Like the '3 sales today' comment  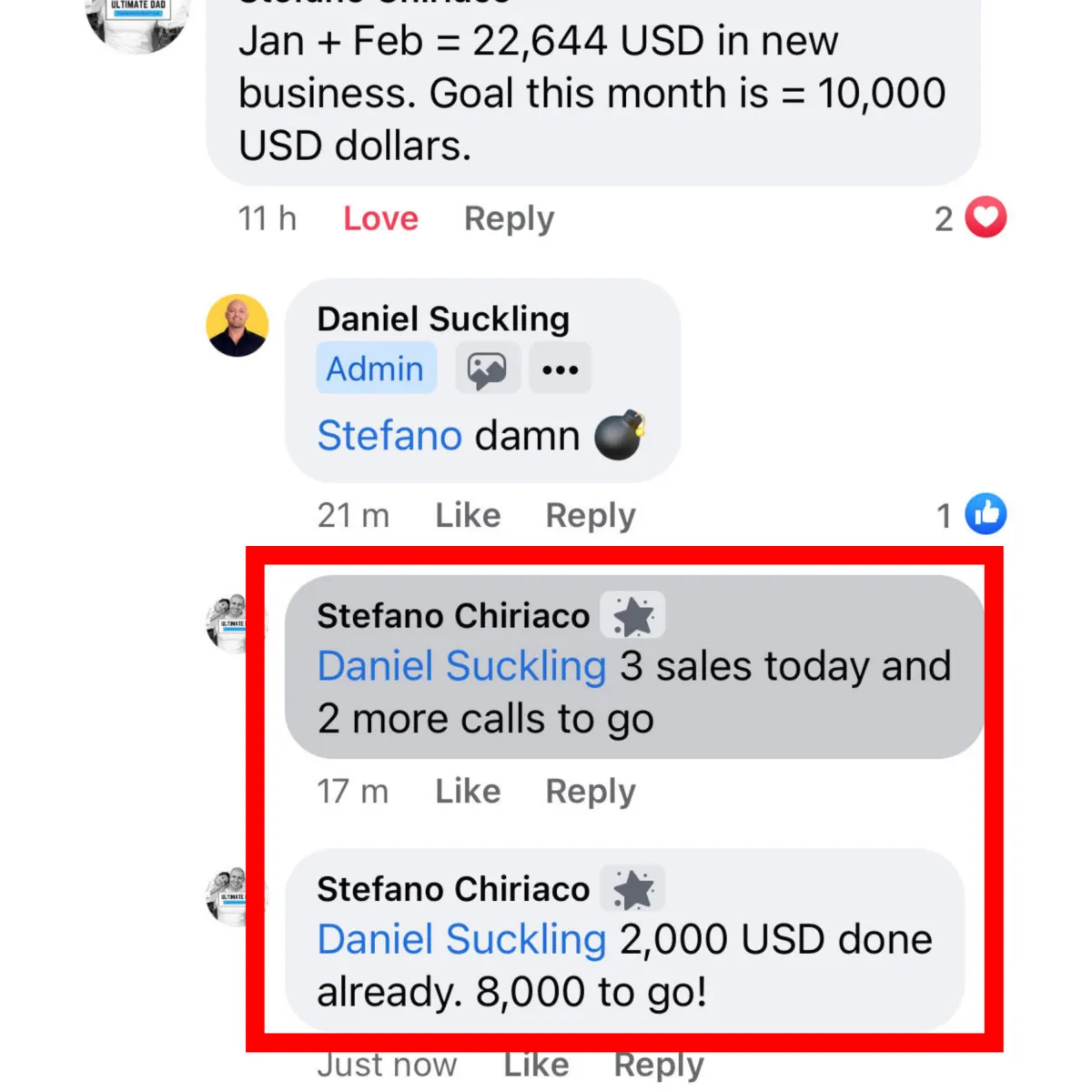pos(468,791)
